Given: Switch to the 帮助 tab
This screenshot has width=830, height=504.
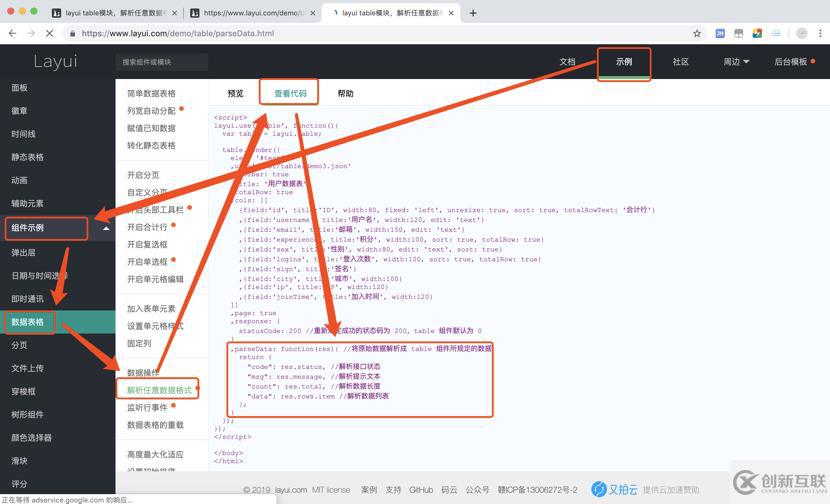Looking at the screenshot, I should tap(345, 93).
